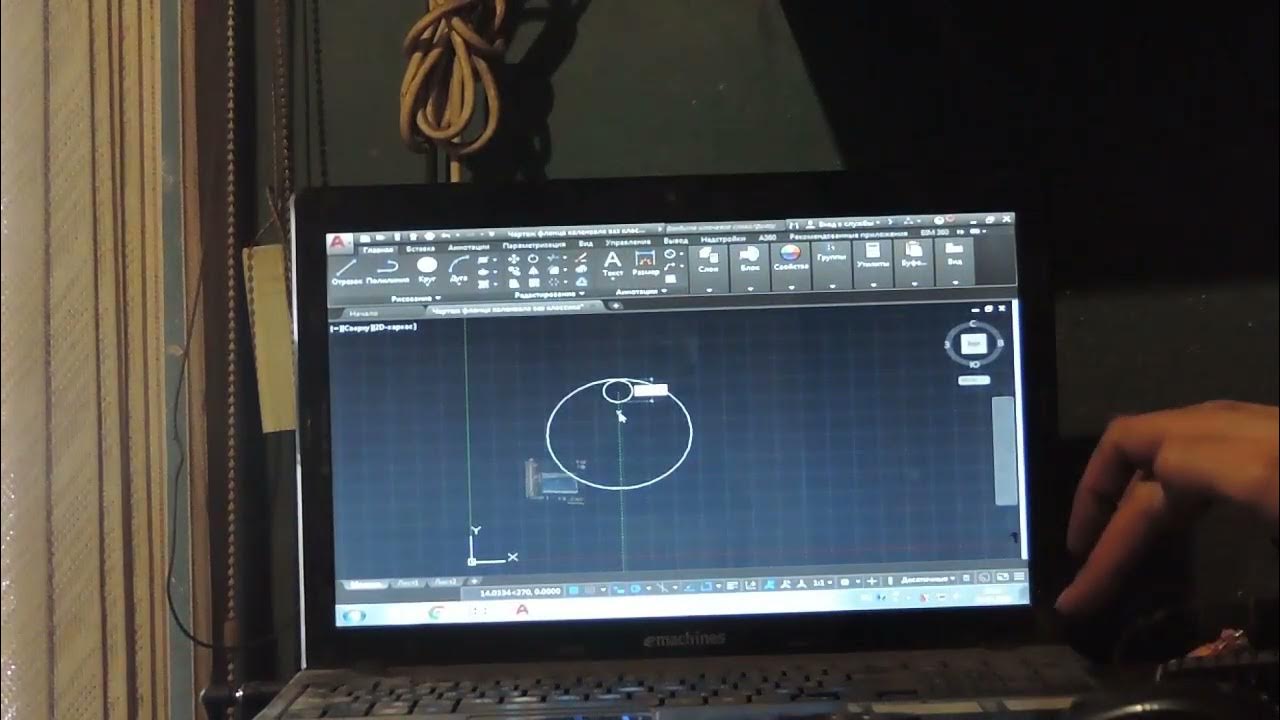Viewport: 1280px width, 720px height.
Task: Click the search input field in title bar
Action: (725, 226)
